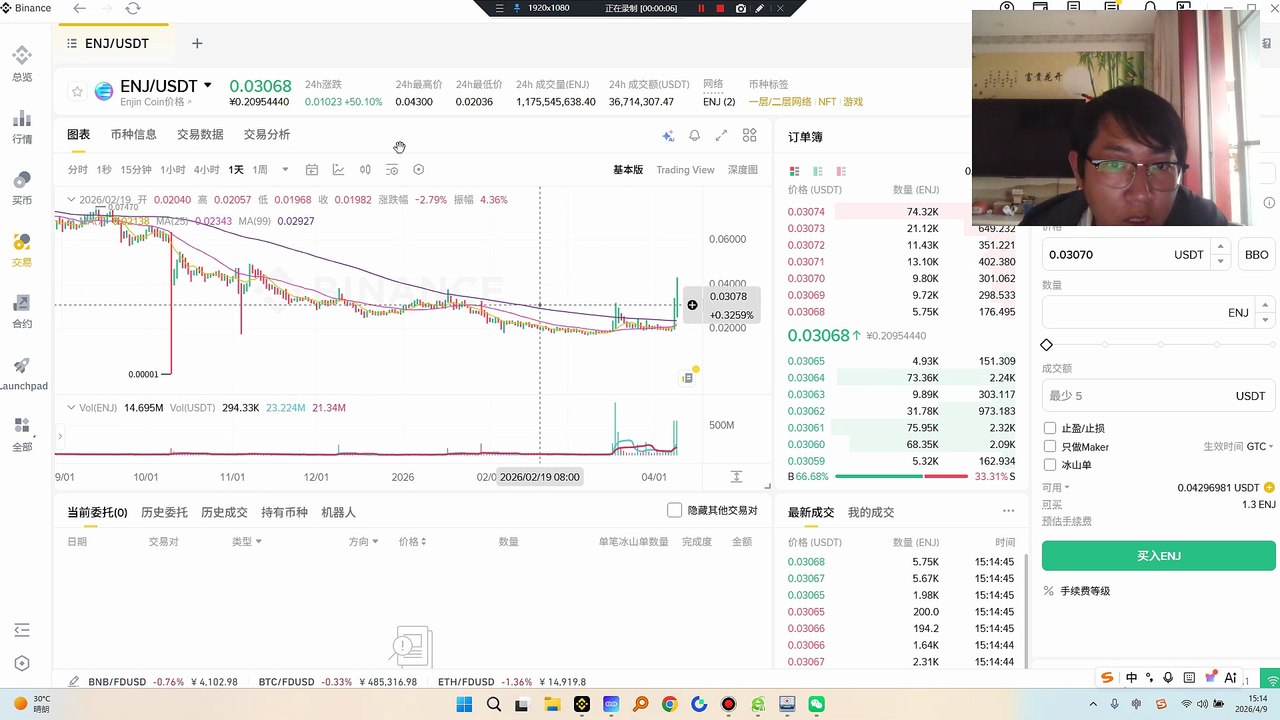This screenshot has height=720, width=1280.
Task: Switch to 我的成交 tab
Action: click(x=871, y=512)
